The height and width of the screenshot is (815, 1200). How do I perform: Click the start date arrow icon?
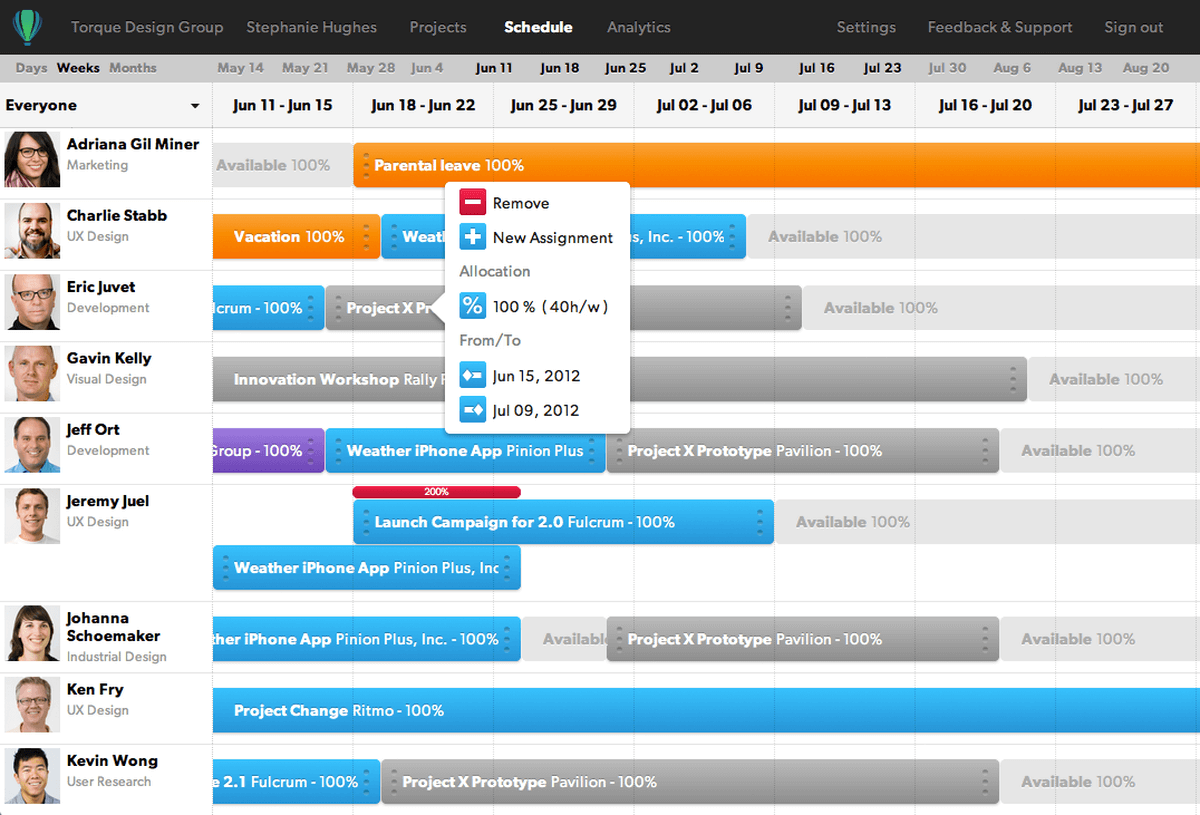tap(472, 376)
